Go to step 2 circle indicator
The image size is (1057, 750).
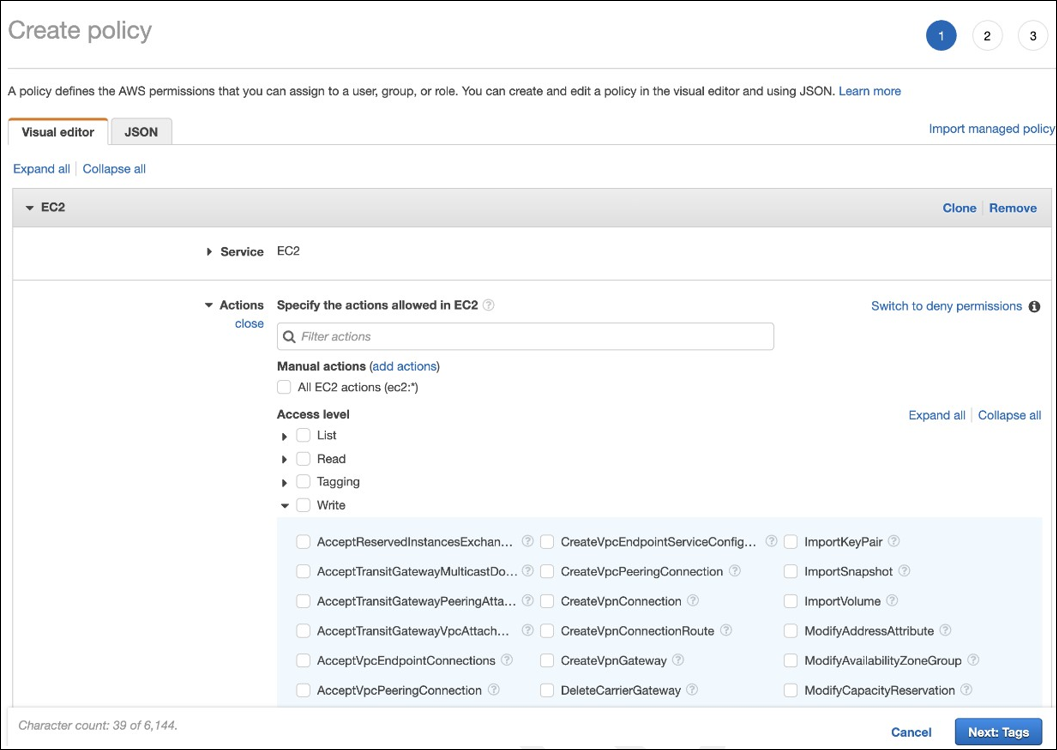tap(986, 36)
